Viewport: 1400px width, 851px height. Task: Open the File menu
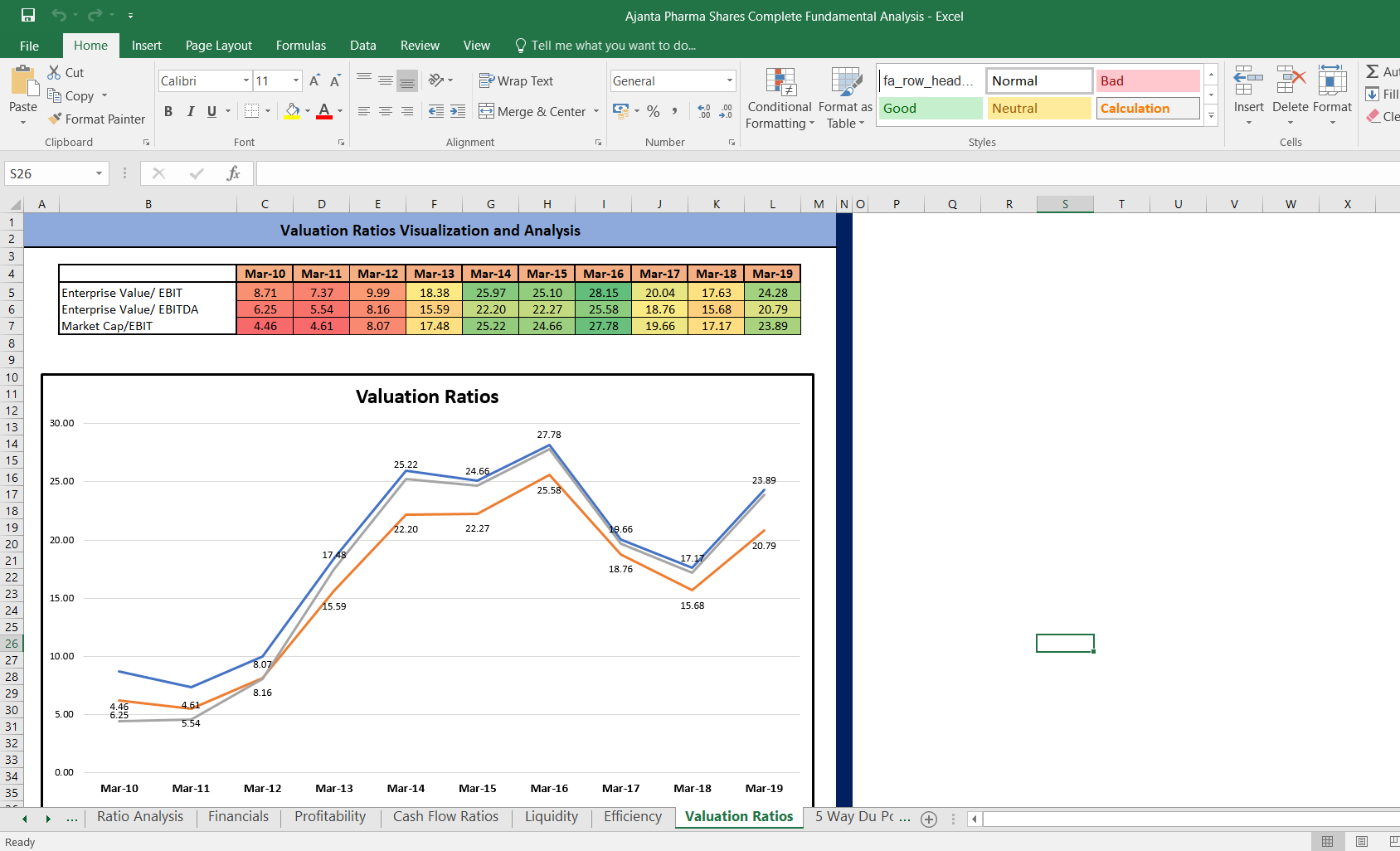[x=29, y=46]
